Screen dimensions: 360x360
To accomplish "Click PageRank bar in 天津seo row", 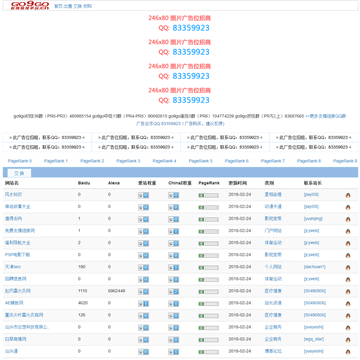I will point(208,268).
